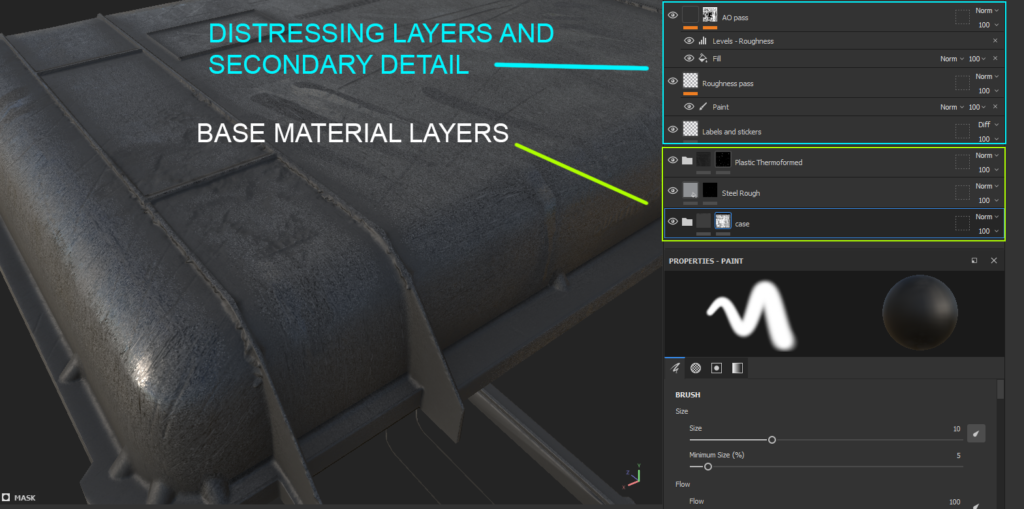Screen dimensions: 1024x509
Task: Click the Minimum Size value field showing 5
Action: (959, 455)
